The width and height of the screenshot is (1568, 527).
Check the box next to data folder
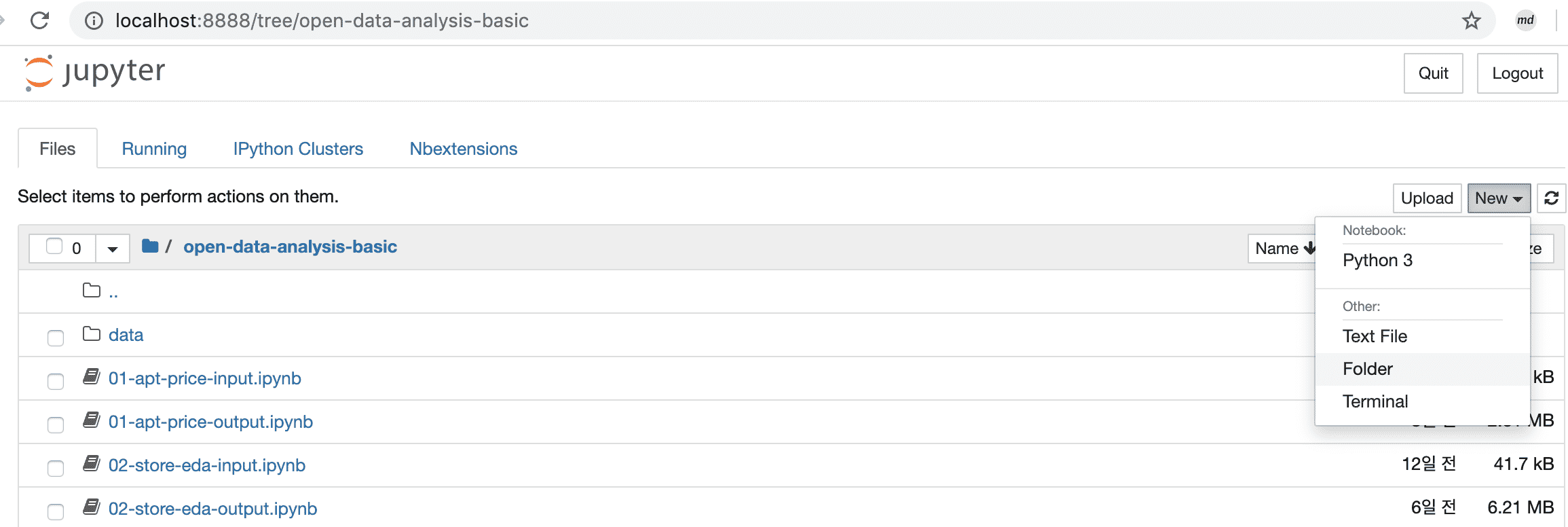56,338
